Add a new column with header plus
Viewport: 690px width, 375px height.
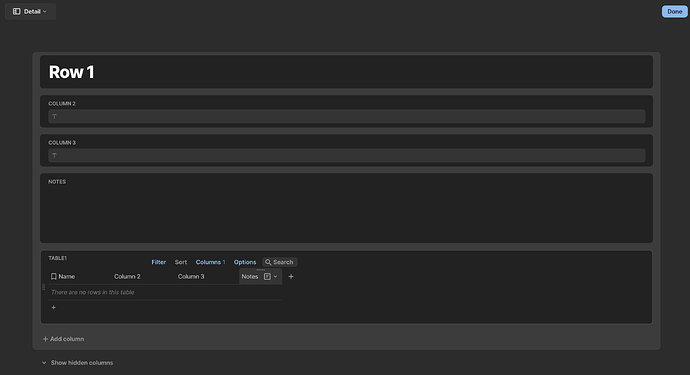click(x=291, y=276)
